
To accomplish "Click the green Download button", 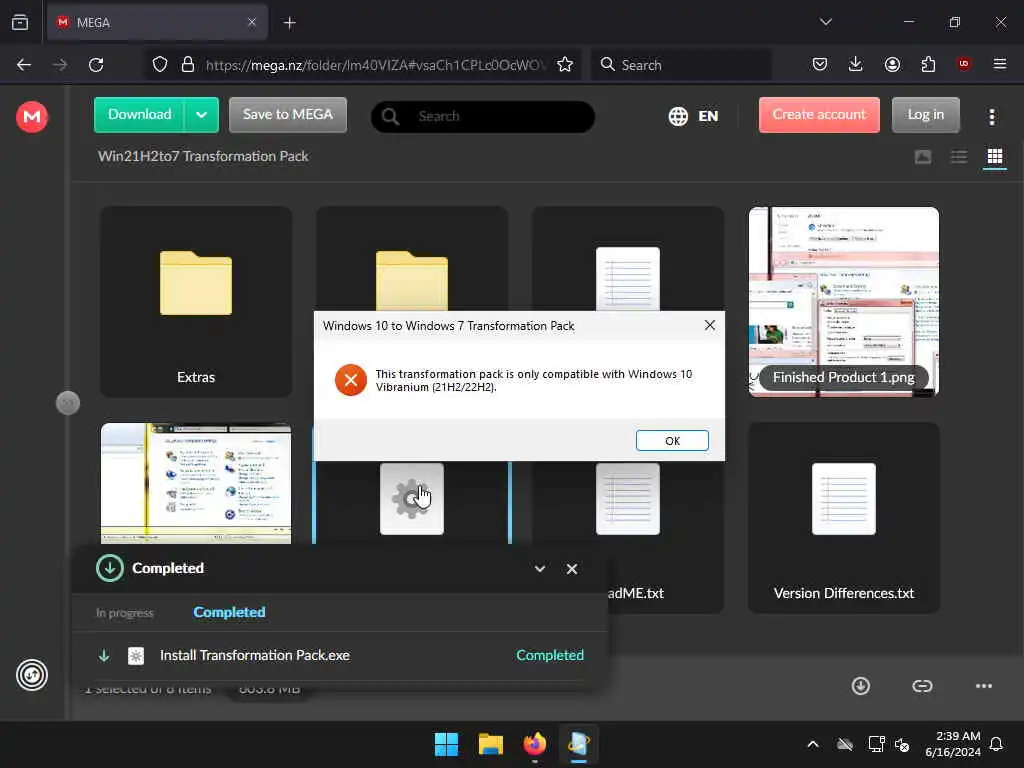I will coord(139,115).
